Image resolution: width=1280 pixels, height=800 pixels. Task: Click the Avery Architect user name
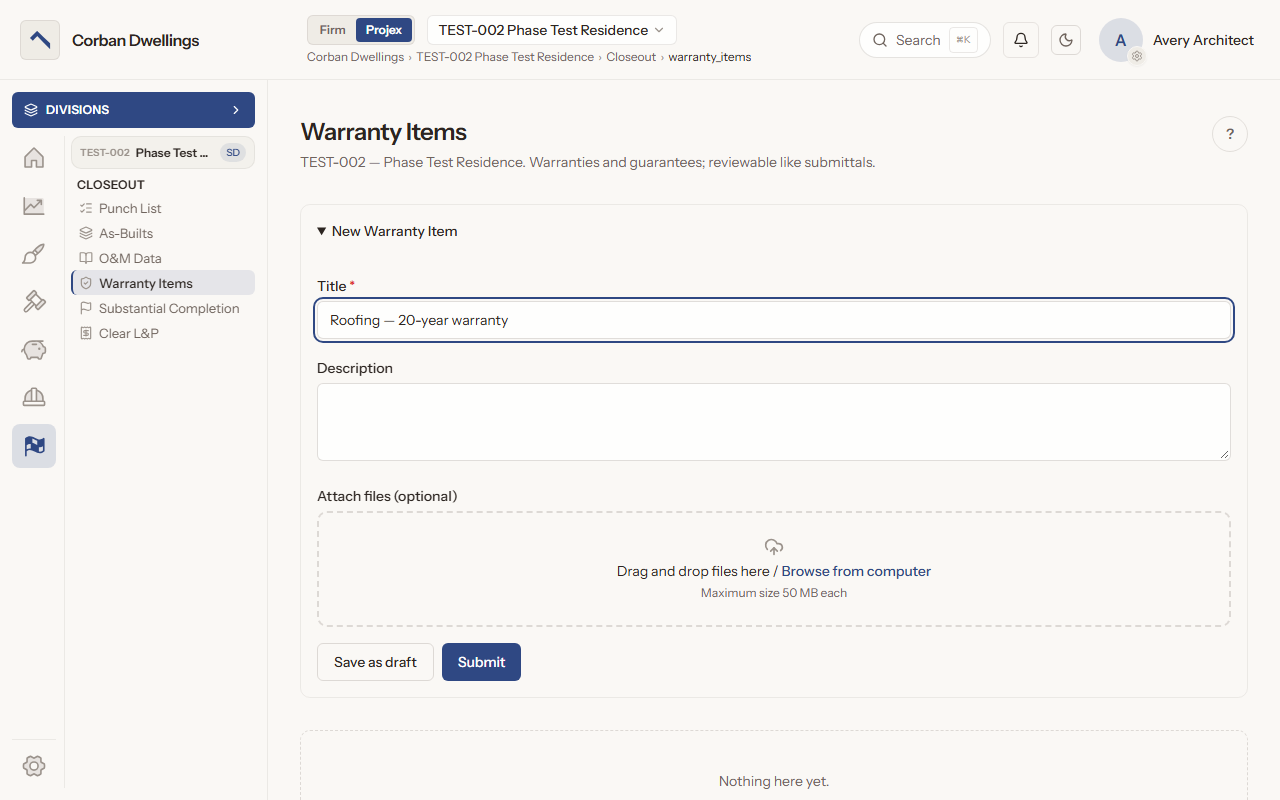(1203, 40)
